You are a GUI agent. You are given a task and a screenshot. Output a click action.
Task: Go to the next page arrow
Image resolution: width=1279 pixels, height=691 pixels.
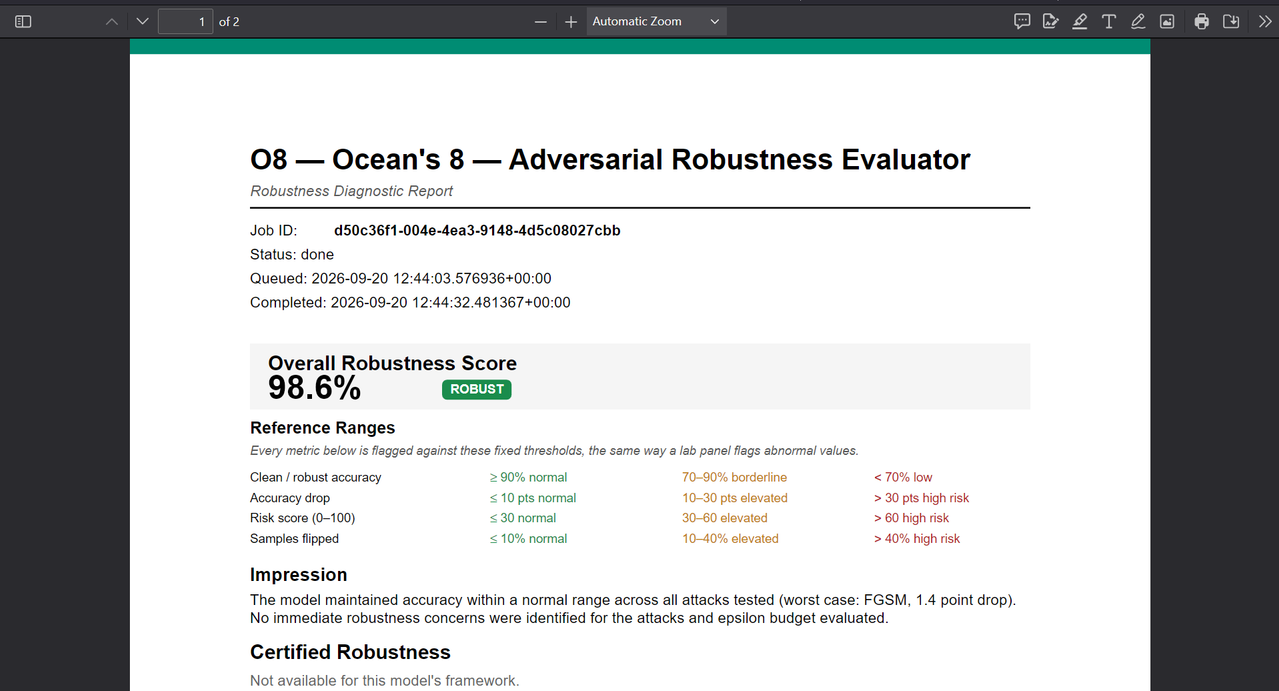(x=142, y=21)
